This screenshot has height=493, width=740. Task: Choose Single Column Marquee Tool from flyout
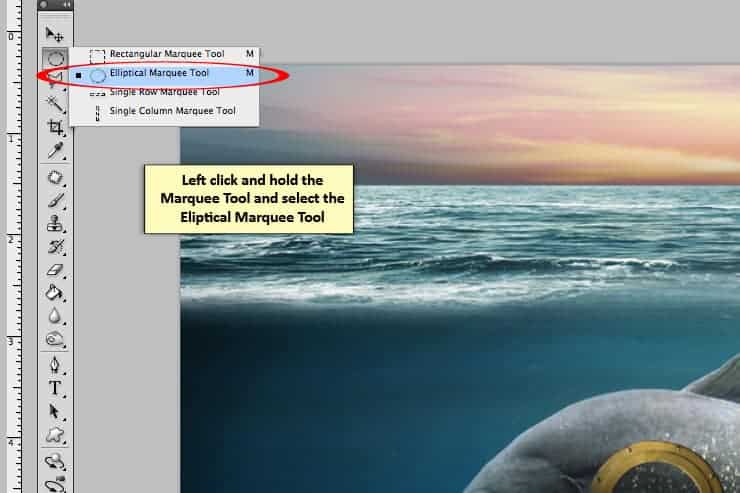[x=164, y=111]
